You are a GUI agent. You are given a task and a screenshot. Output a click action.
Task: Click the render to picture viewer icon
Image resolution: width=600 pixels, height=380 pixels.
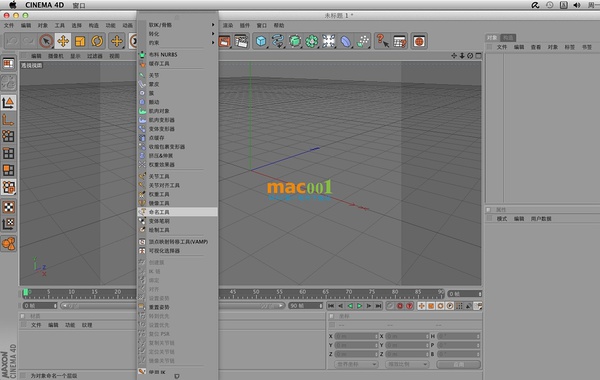click(x=225, y=41)
